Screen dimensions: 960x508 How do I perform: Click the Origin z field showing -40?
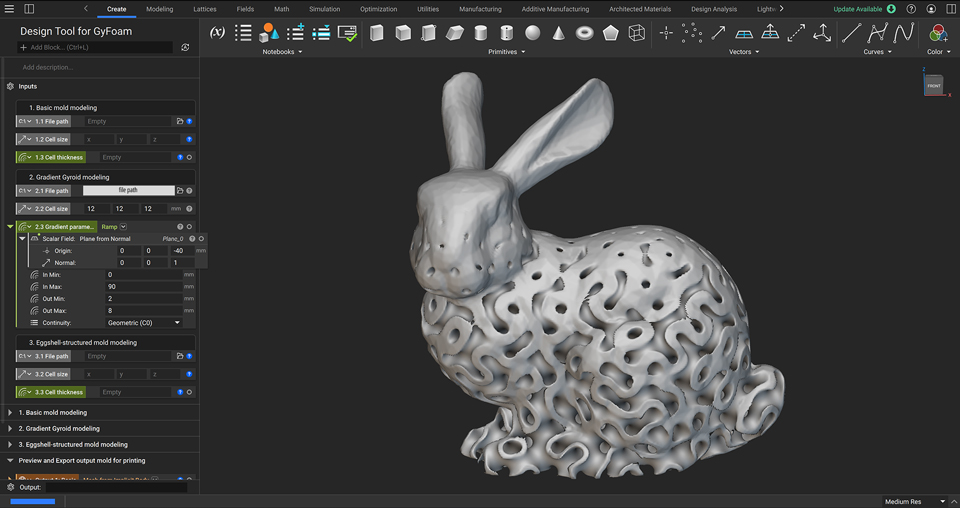pos(182,250)
